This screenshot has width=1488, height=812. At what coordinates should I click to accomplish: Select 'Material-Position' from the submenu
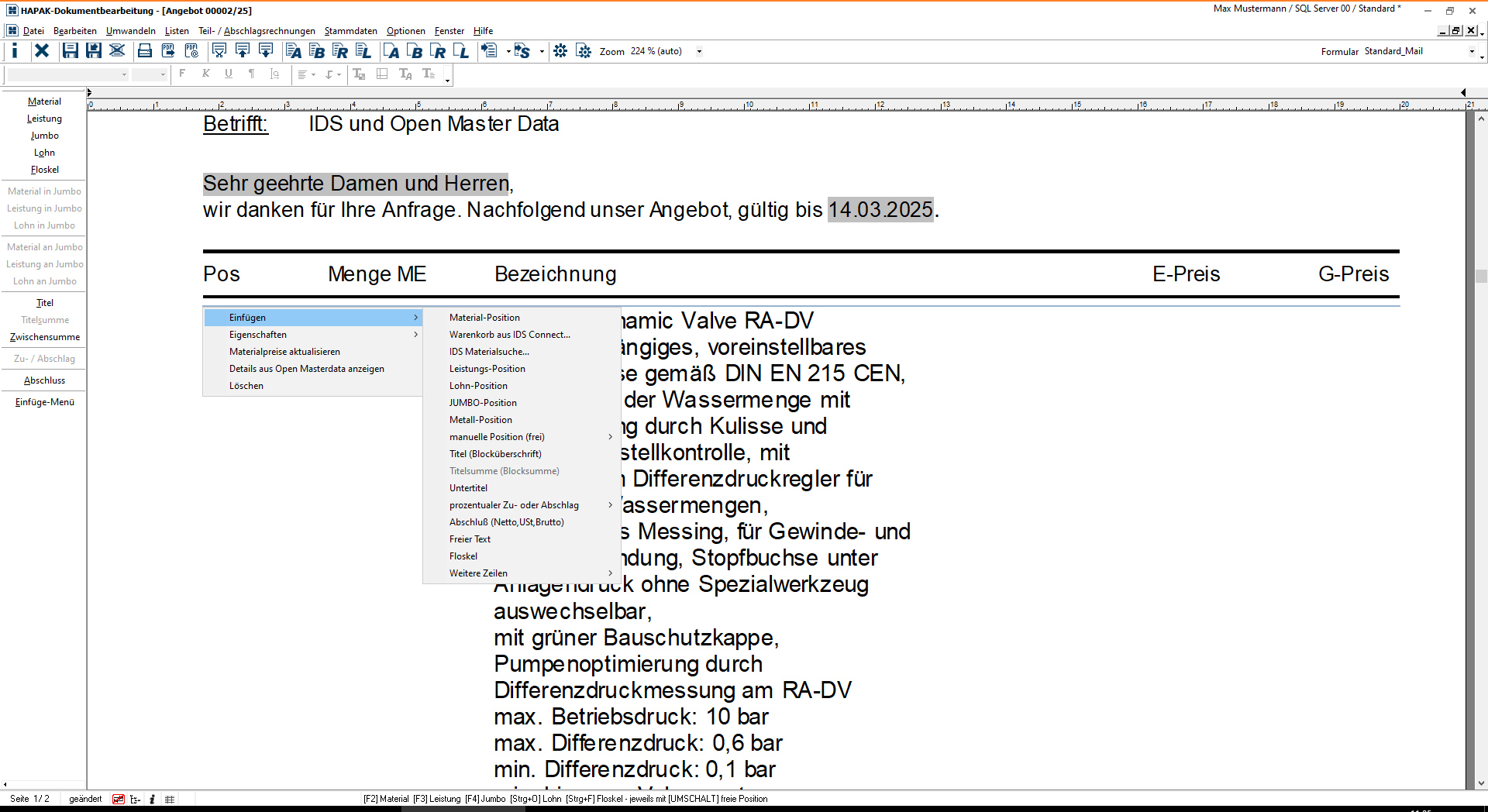(484, 318)
